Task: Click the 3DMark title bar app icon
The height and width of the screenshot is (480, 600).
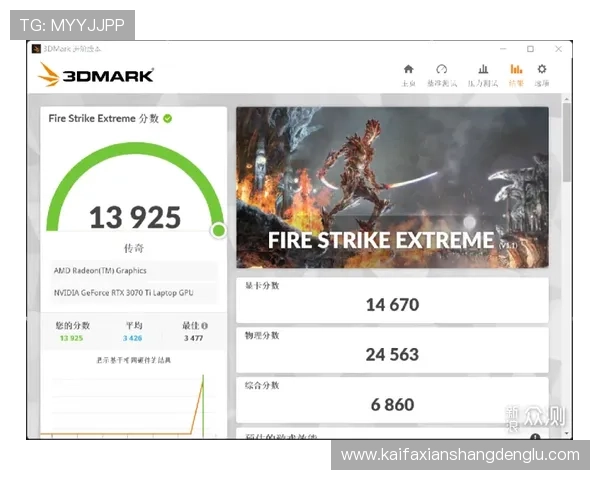Action: pyautogui.click(x=36, y=49)
